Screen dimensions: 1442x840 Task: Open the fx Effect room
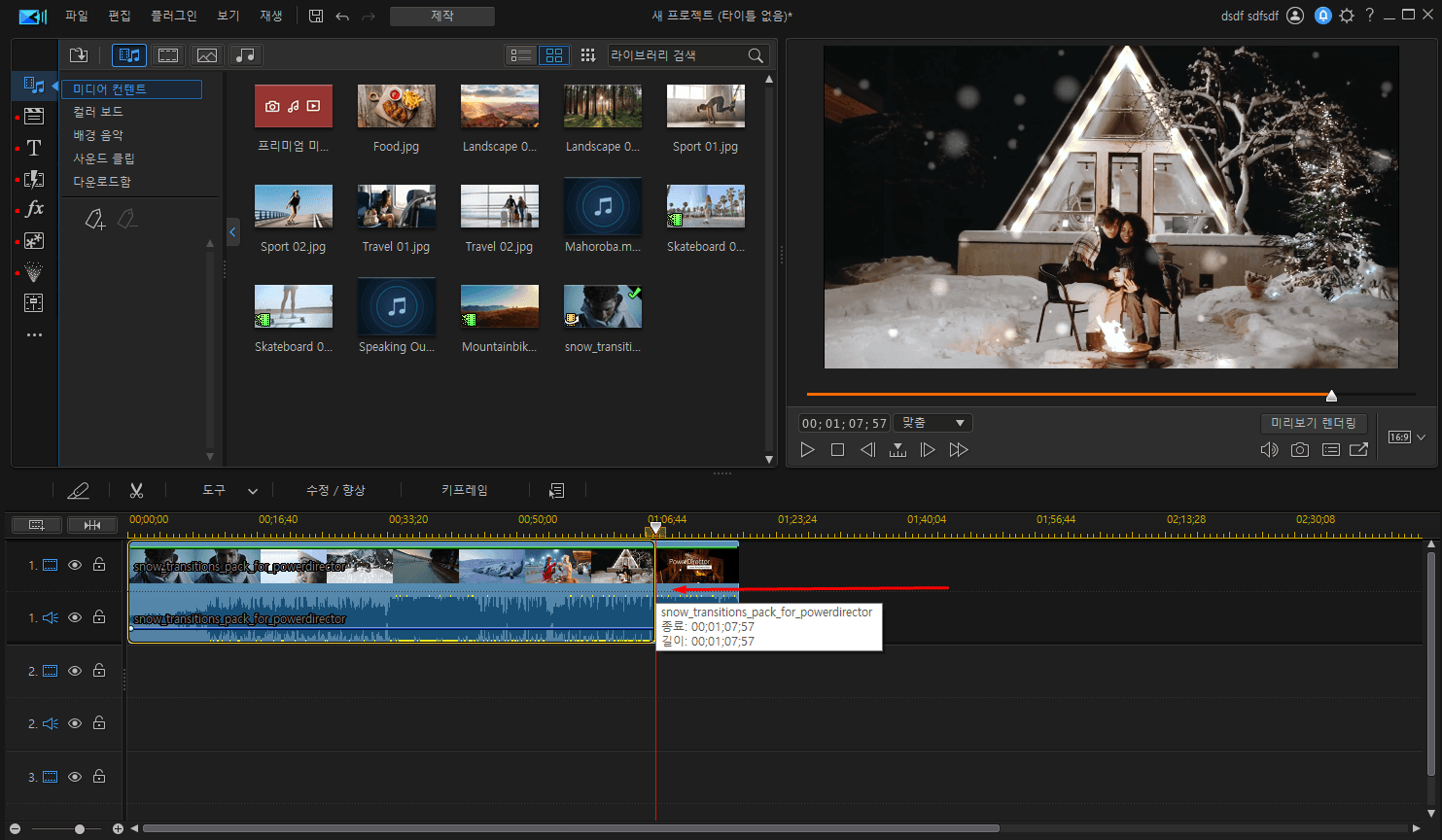(x=34, y=209)
